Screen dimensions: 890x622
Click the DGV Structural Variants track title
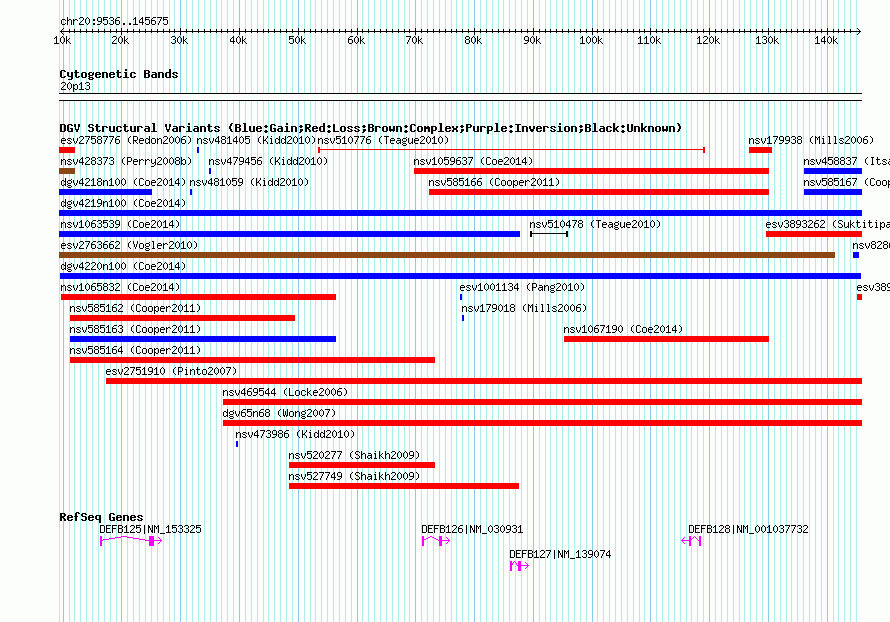pos(370,128)
